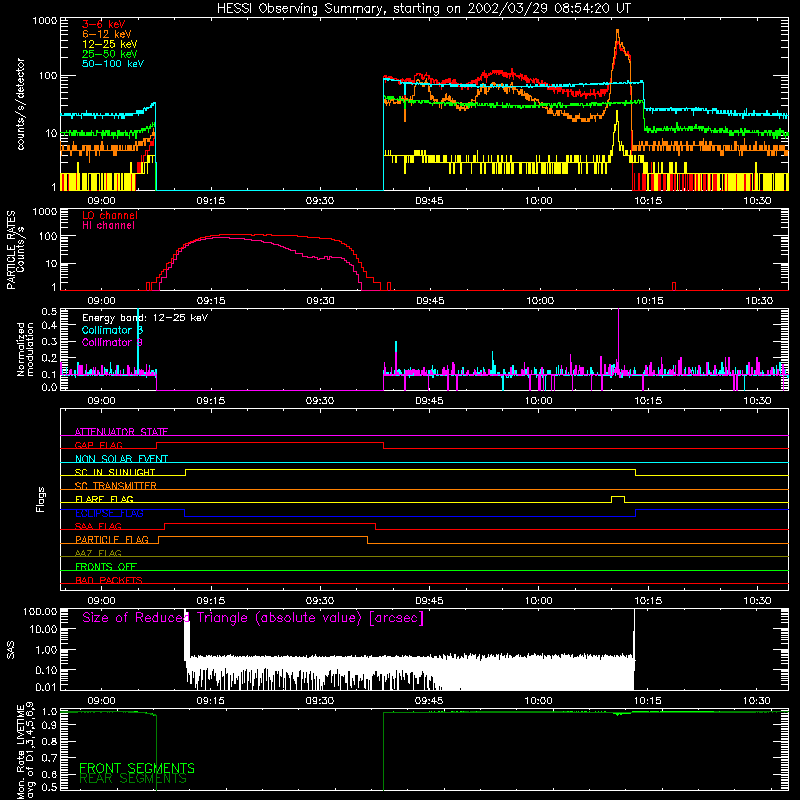Select the yellow 12-25 keV count-rate legend entry
Image resolution: width=800 pixels, height=800 pixels.
coord(109,44)
